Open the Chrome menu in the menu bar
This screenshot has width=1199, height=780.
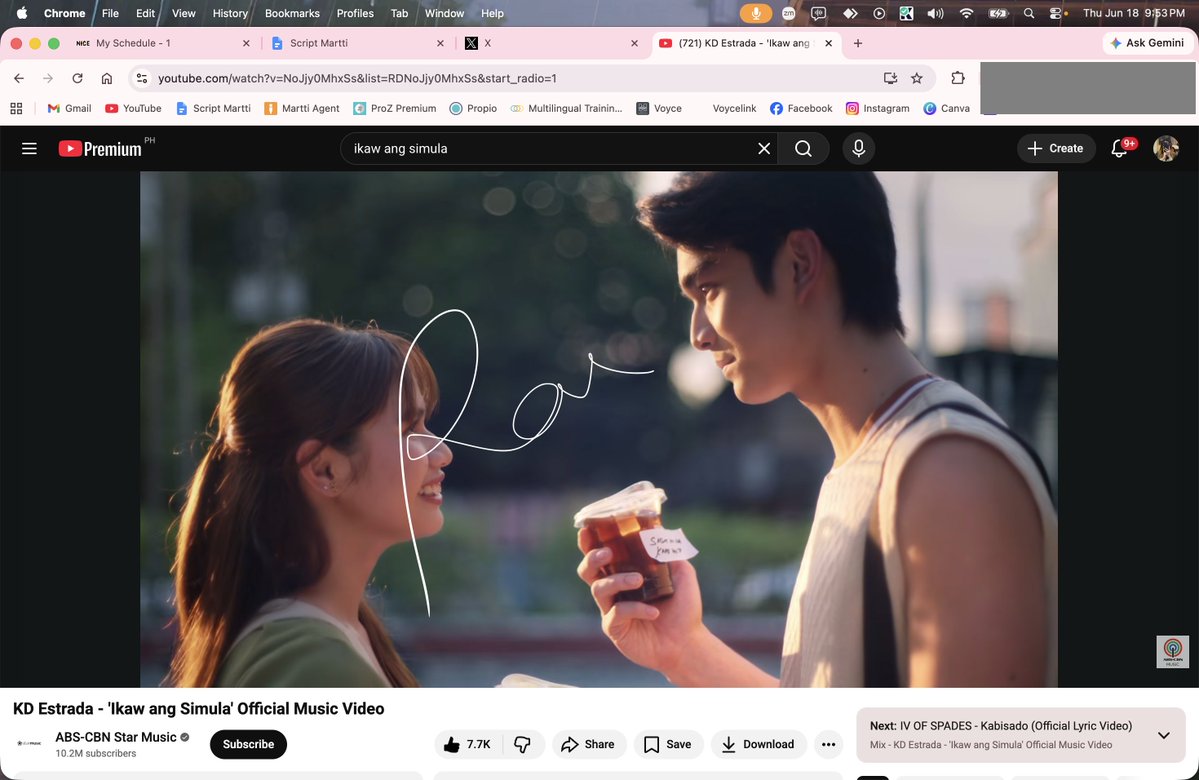[x=64, y=13]
